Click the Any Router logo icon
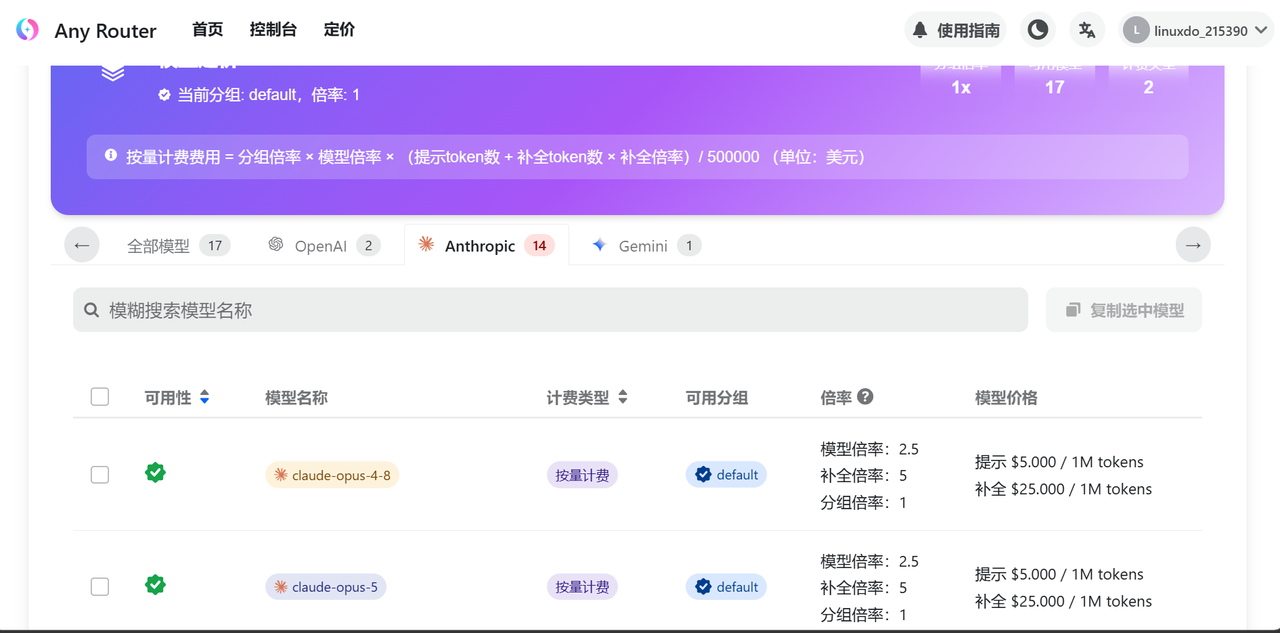This screenshot has height=633, width=1280. point(27,30)
